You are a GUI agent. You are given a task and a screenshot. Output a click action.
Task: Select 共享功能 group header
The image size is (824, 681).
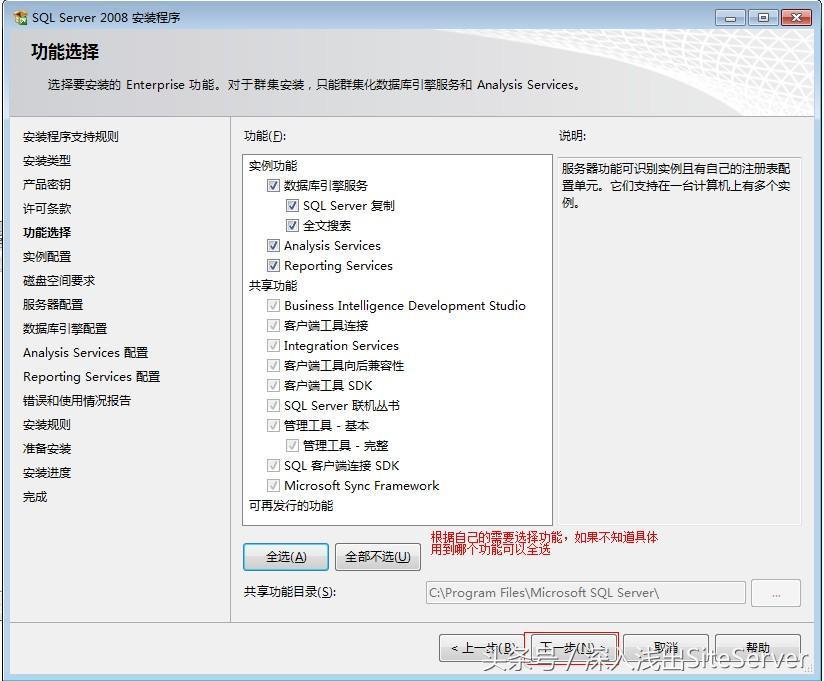(273, 286)
